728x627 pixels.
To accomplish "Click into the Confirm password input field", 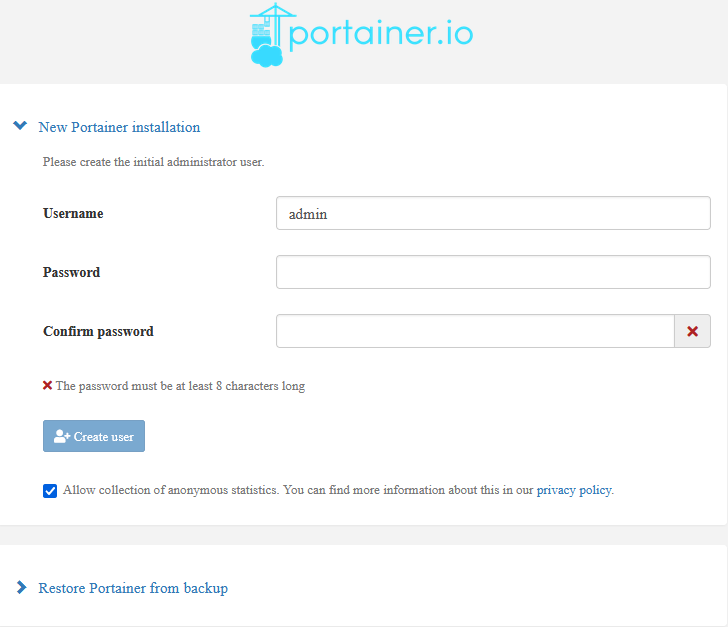I will (x=475, y=331).
